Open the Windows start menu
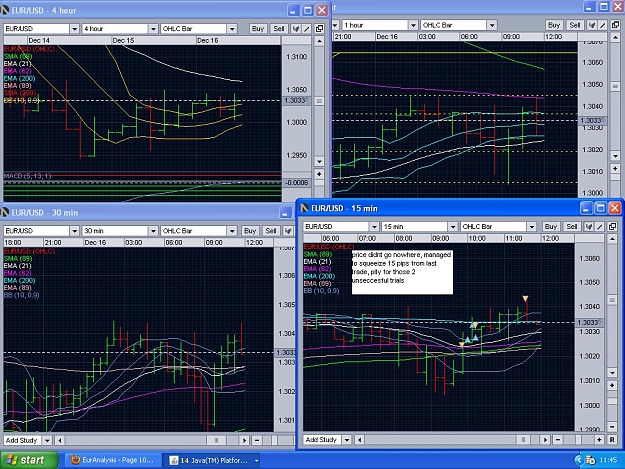625x469 pixels. pos(29,460)
